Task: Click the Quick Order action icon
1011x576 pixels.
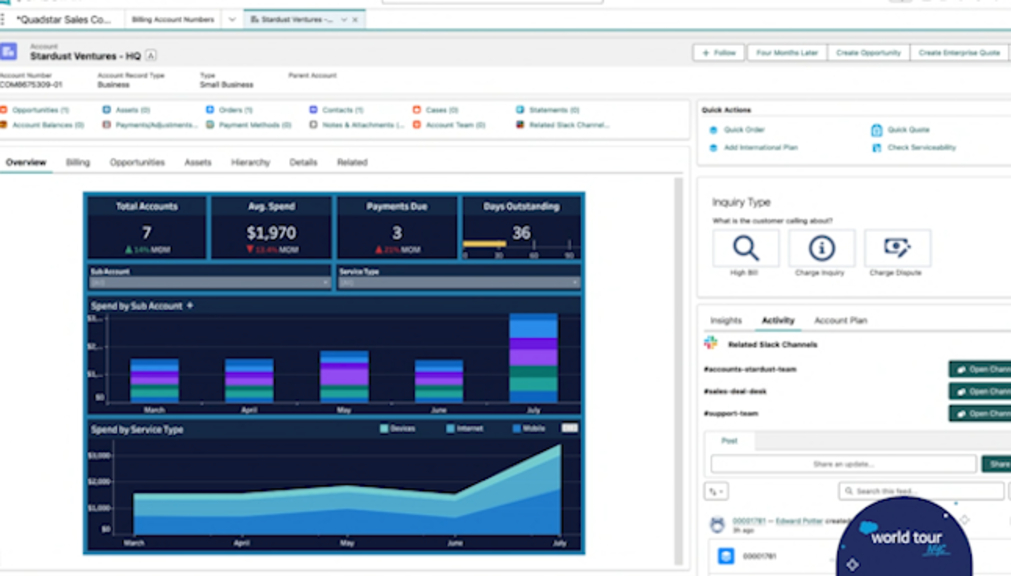Action: click(x=713, y=130)
